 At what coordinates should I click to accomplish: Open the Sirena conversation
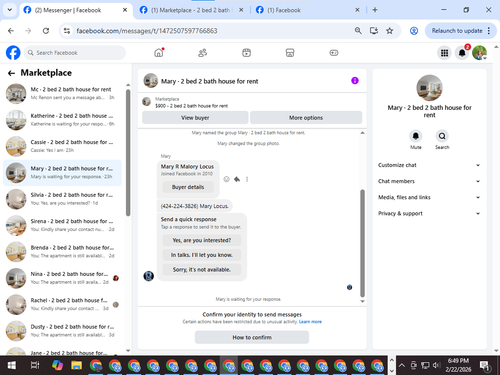(x=62, y=225)
